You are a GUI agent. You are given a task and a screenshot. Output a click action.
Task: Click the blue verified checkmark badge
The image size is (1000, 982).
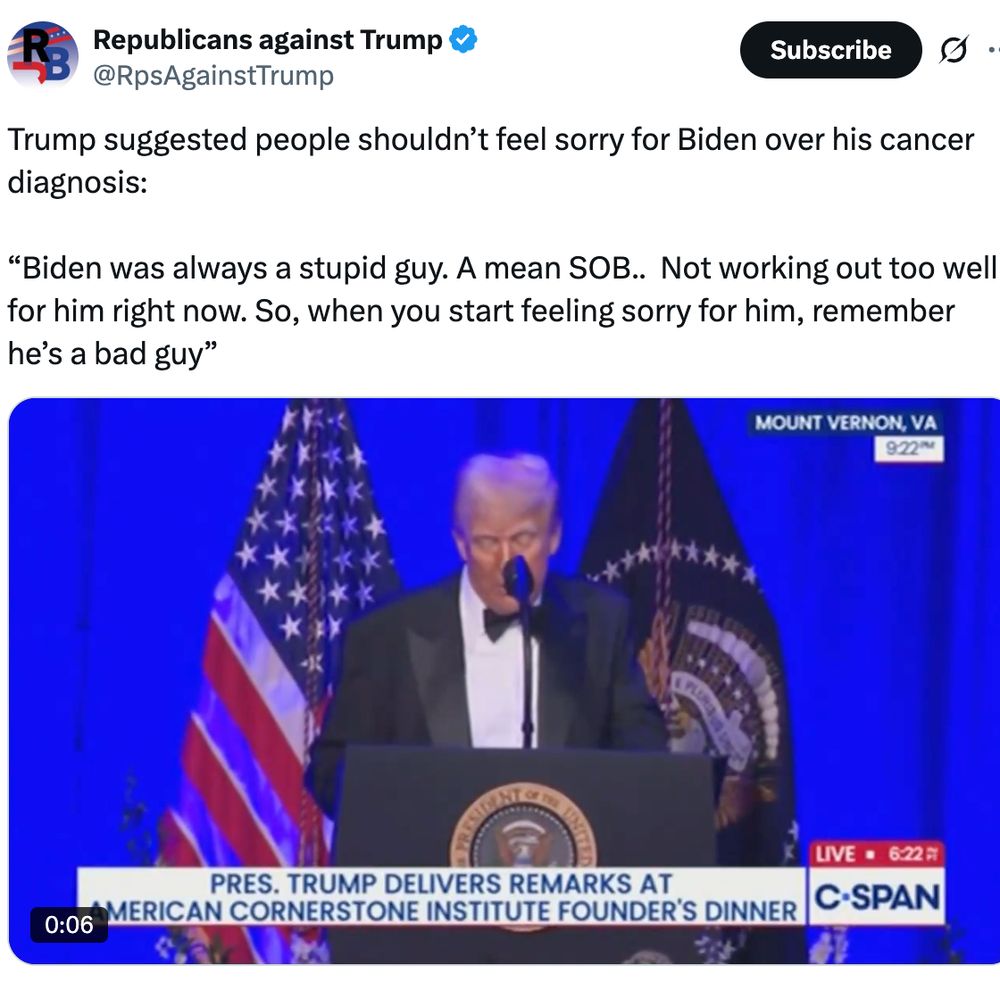[x=463, y=40]
